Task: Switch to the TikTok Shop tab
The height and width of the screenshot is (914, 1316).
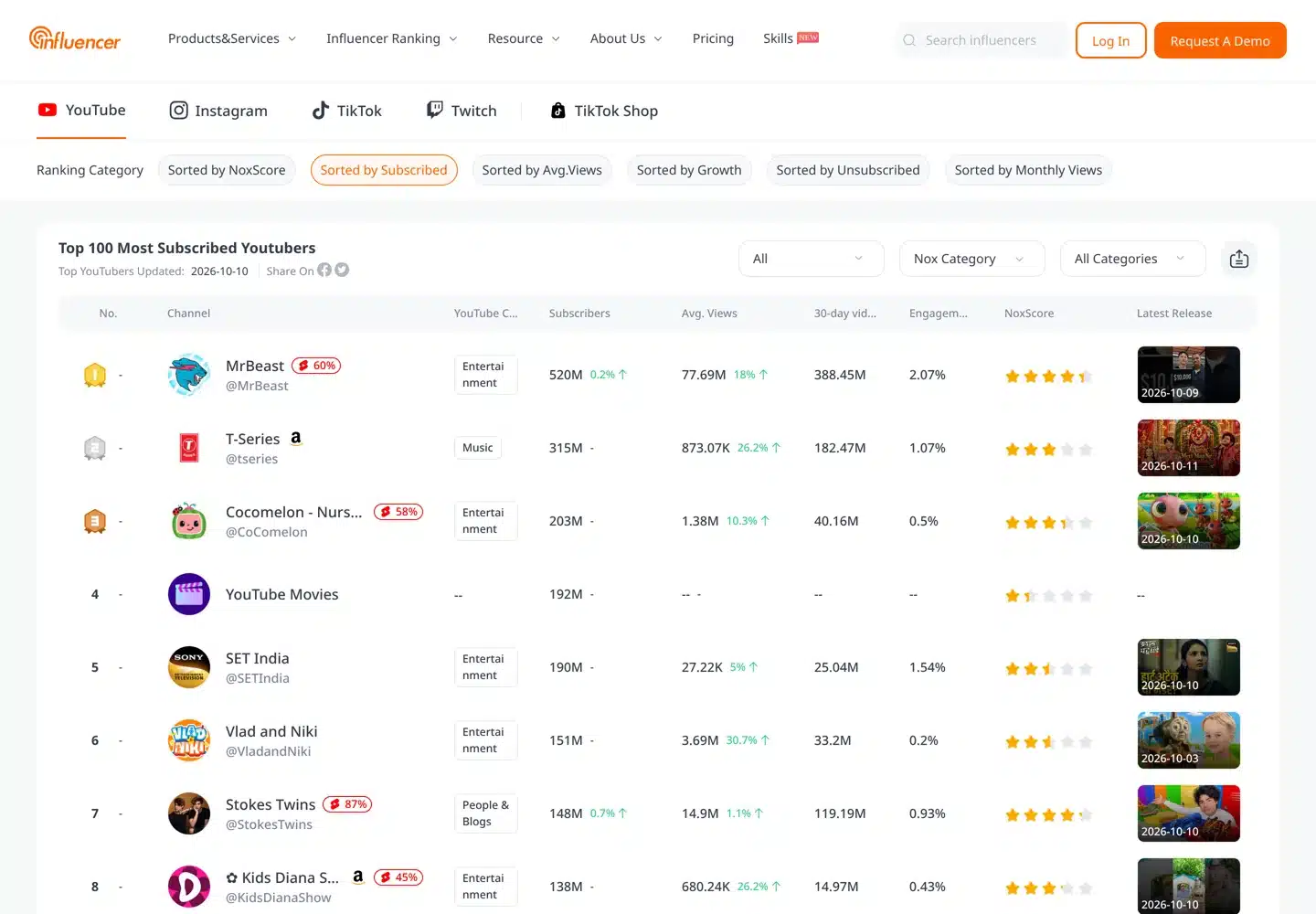Action: 604,111
